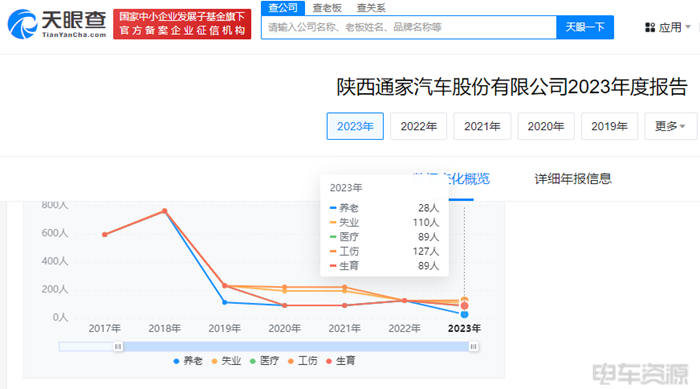
Task: Click the blue 养老 2023 data point
Action: (x=464, y=314)
